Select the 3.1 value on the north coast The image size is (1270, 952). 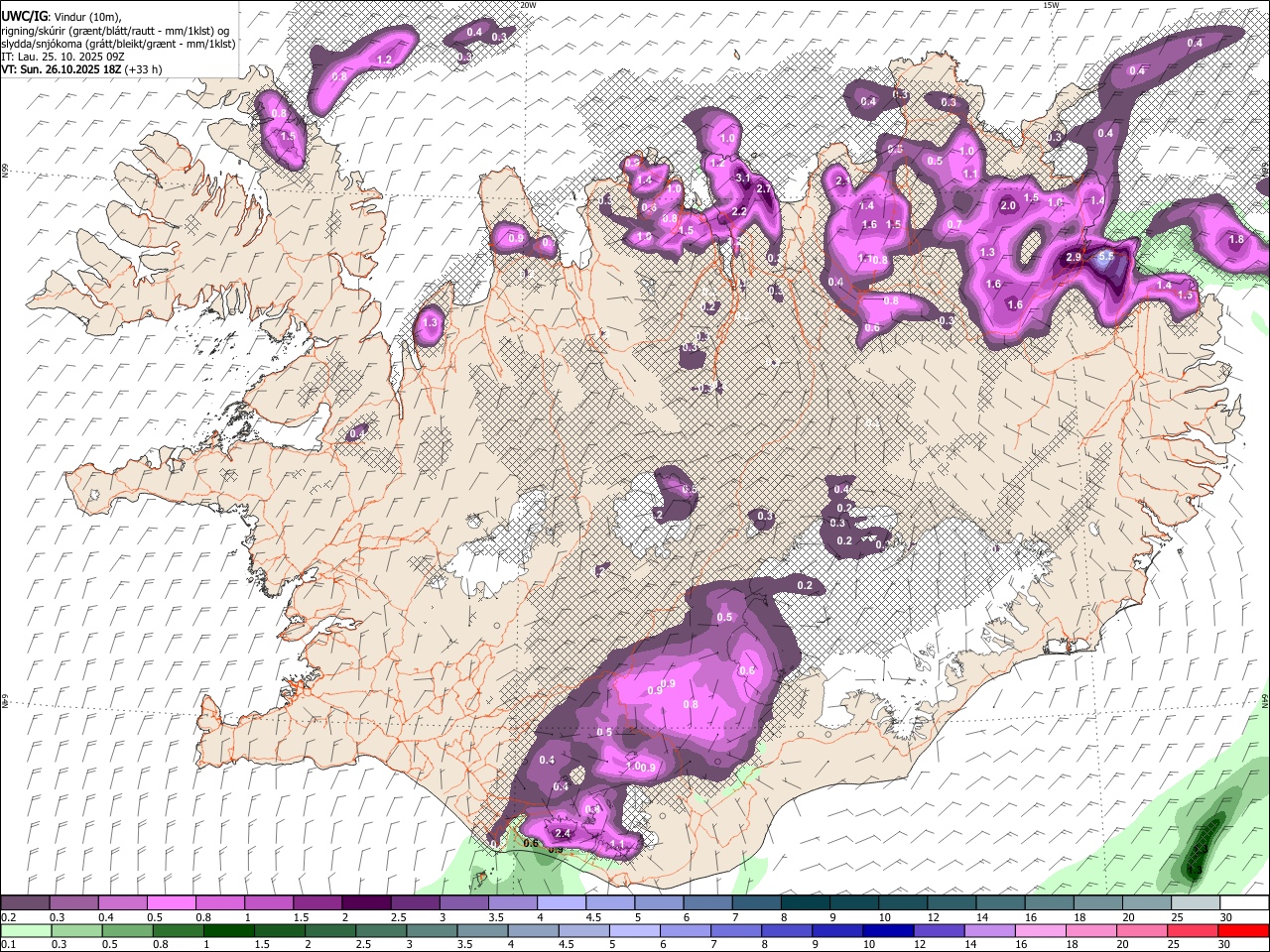point(743,178)
